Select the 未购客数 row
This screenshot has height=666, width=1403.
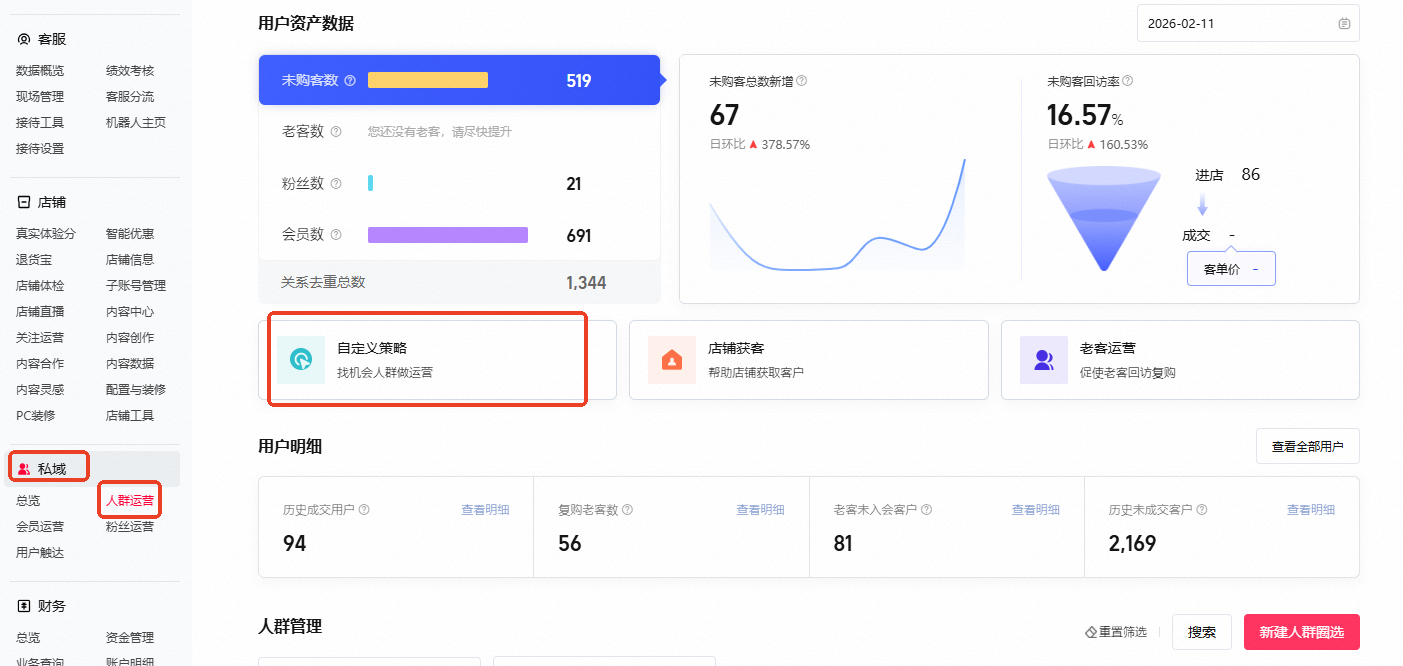click(459, 80)
